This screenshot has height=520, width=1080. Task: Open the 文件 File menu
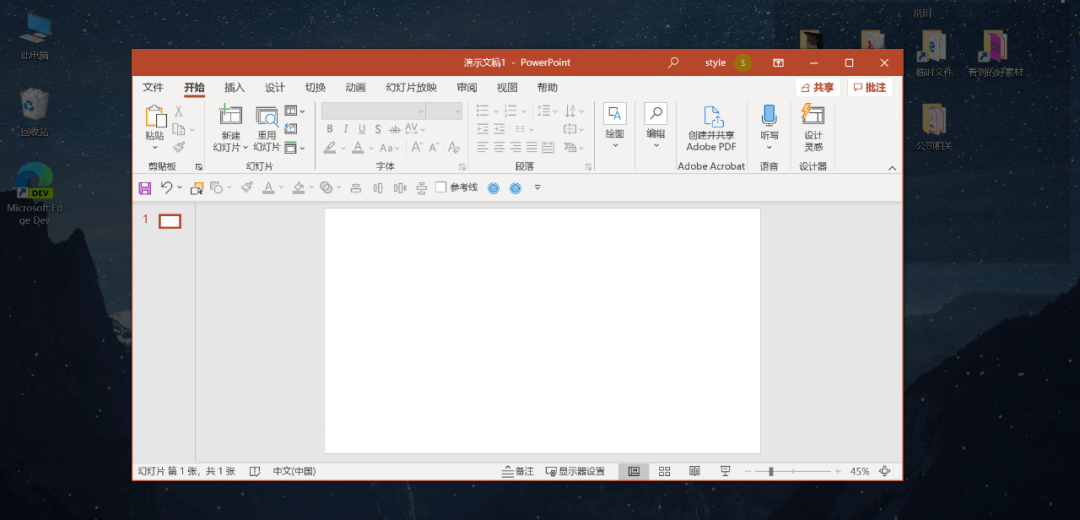(153, 87)
